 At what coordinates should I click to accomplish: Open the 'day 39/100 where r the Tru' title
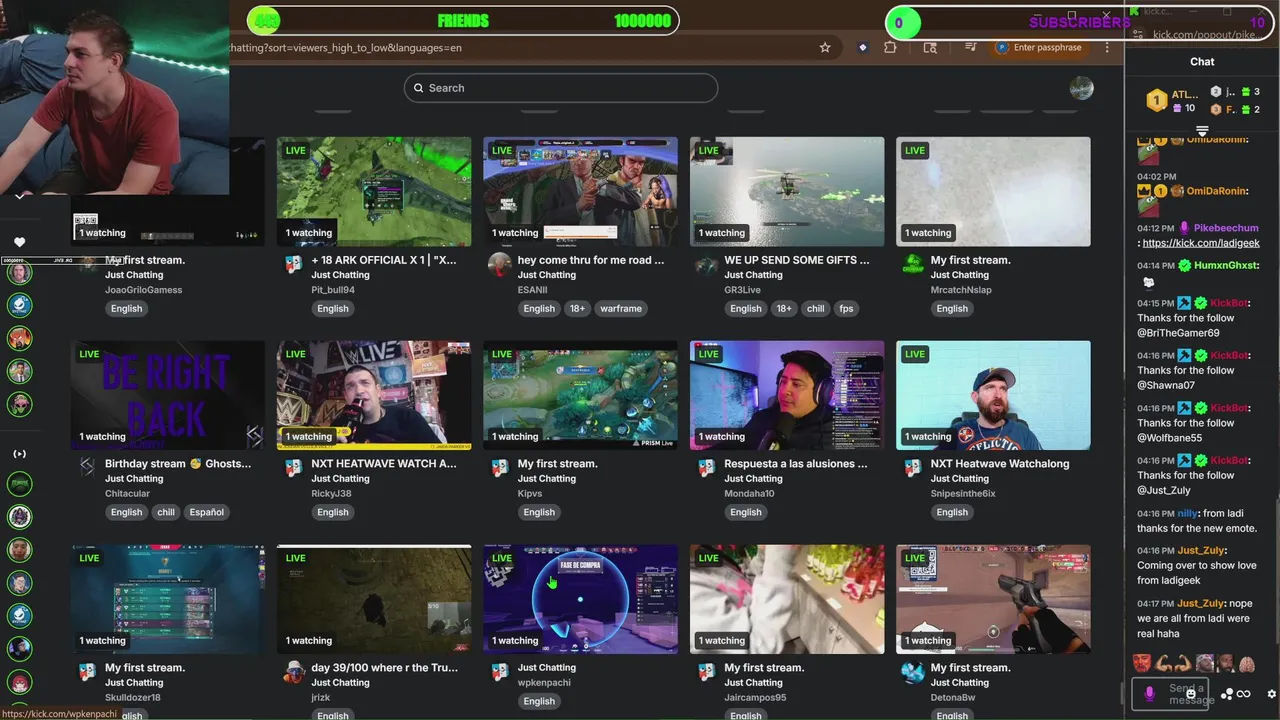click(384, 668)
